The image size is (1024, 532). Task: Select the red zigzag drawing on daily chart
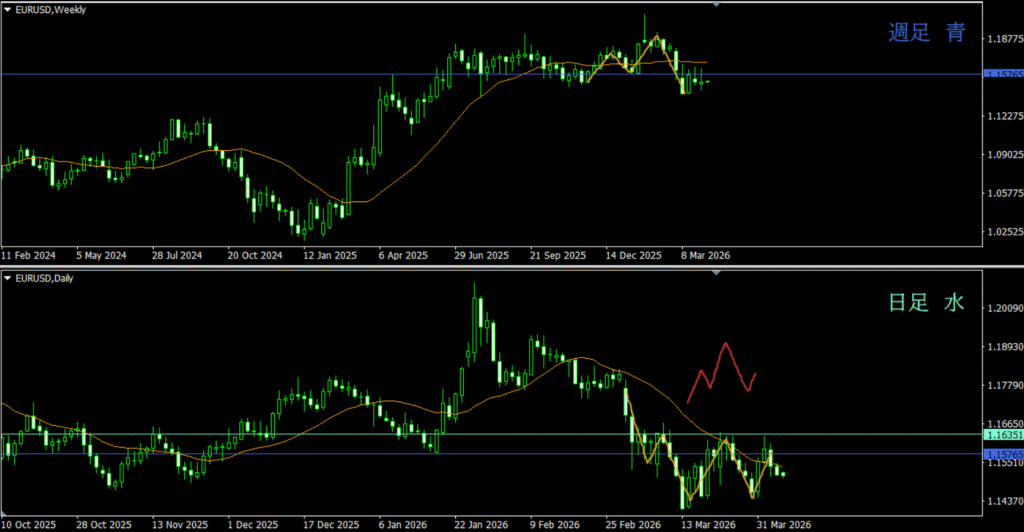point(722,368)
